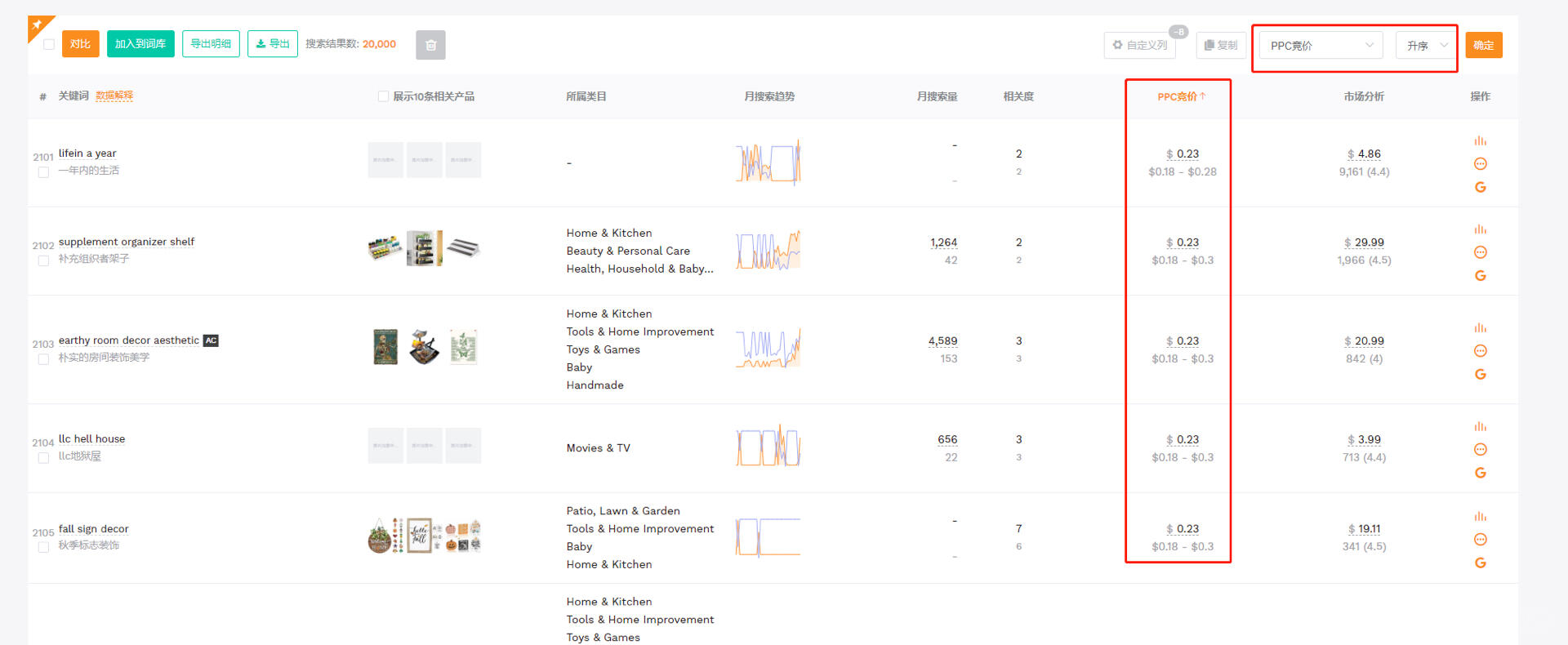Screen dimensions: 1568x645
Task: Sort by the PPC竞价 column header
Action: click(1181, 96)
